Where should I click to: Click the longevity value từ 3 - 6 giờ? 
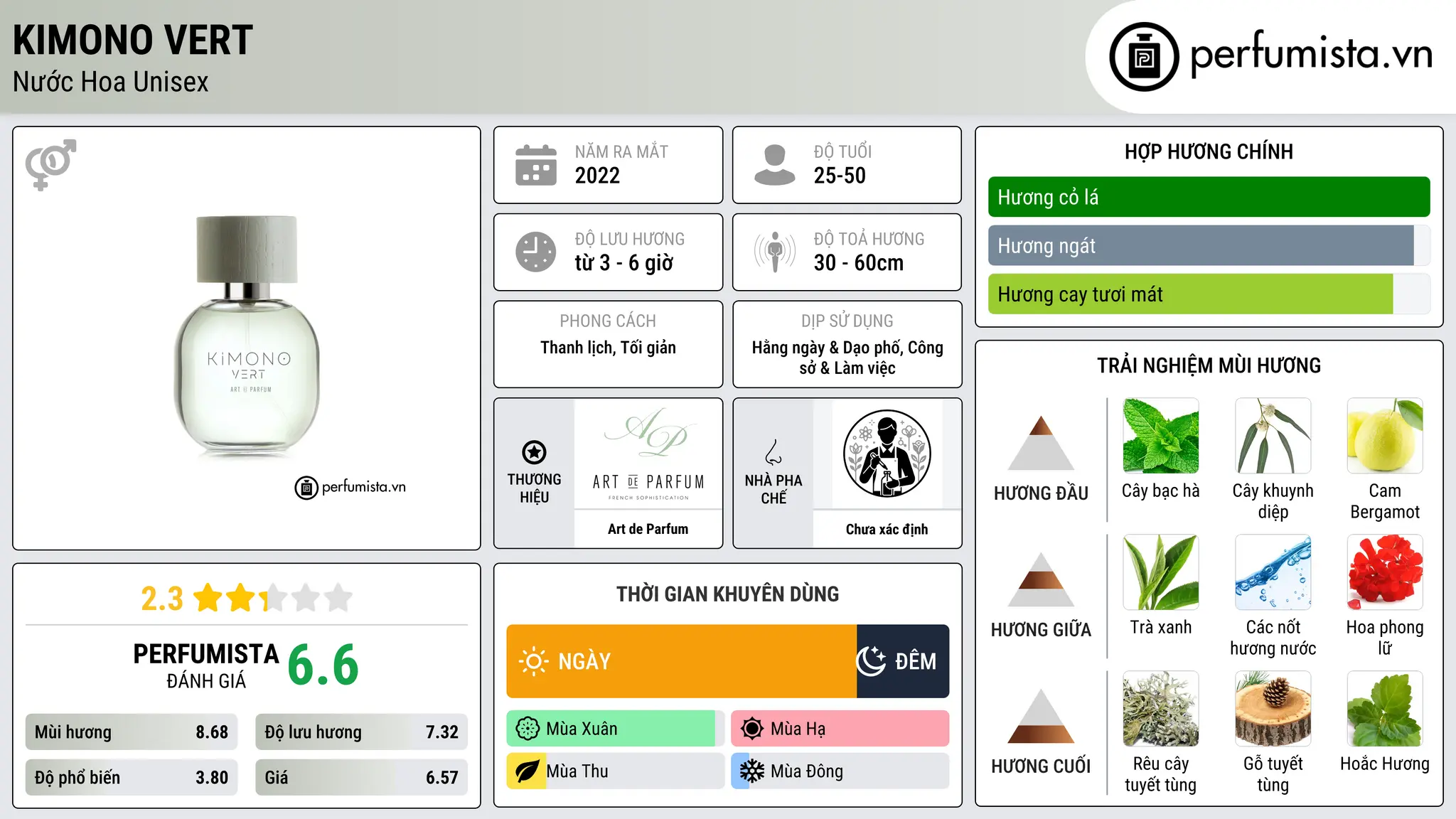[x=624, y=263]
